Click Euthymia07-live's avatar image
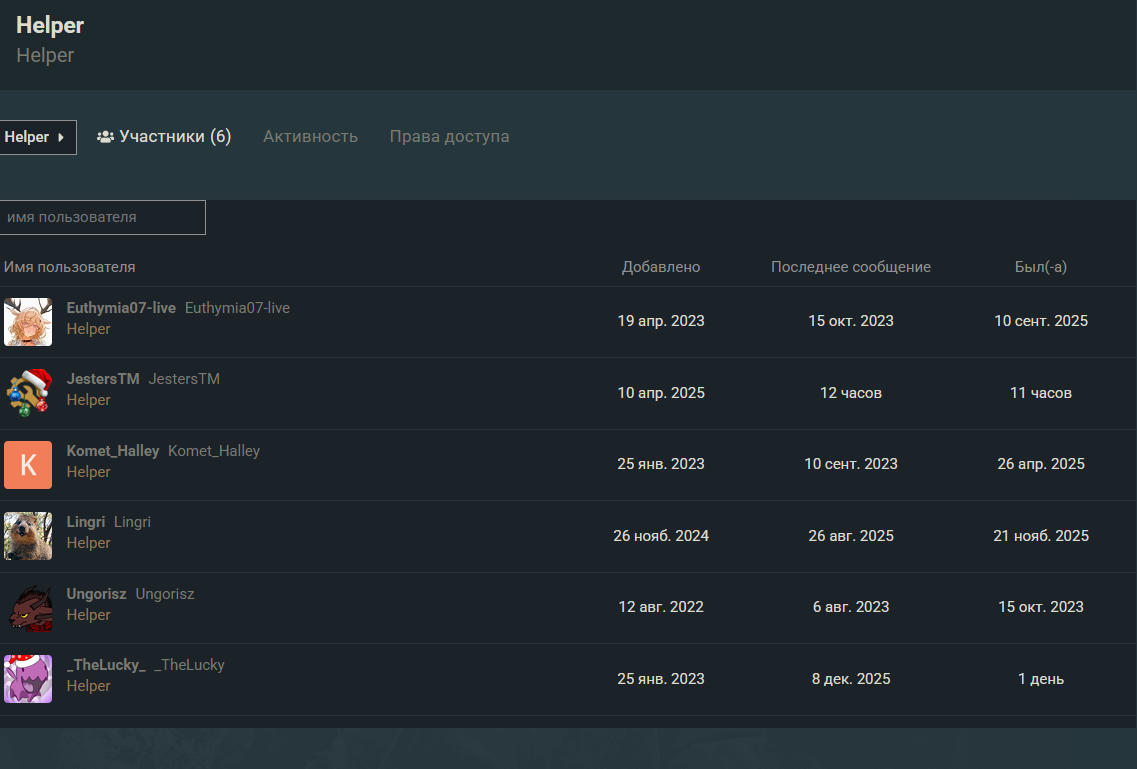 pos(28,322)
